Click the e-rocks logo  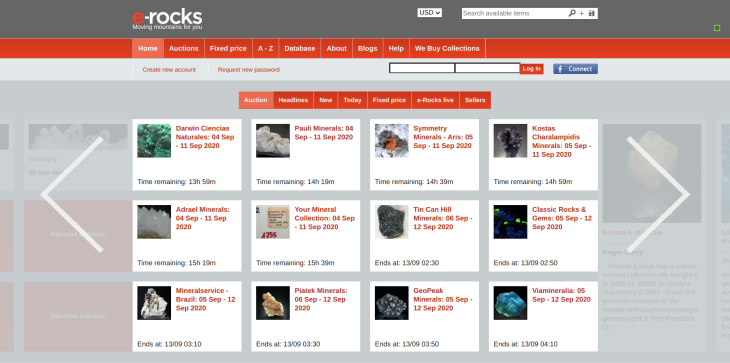click(167, 19)
